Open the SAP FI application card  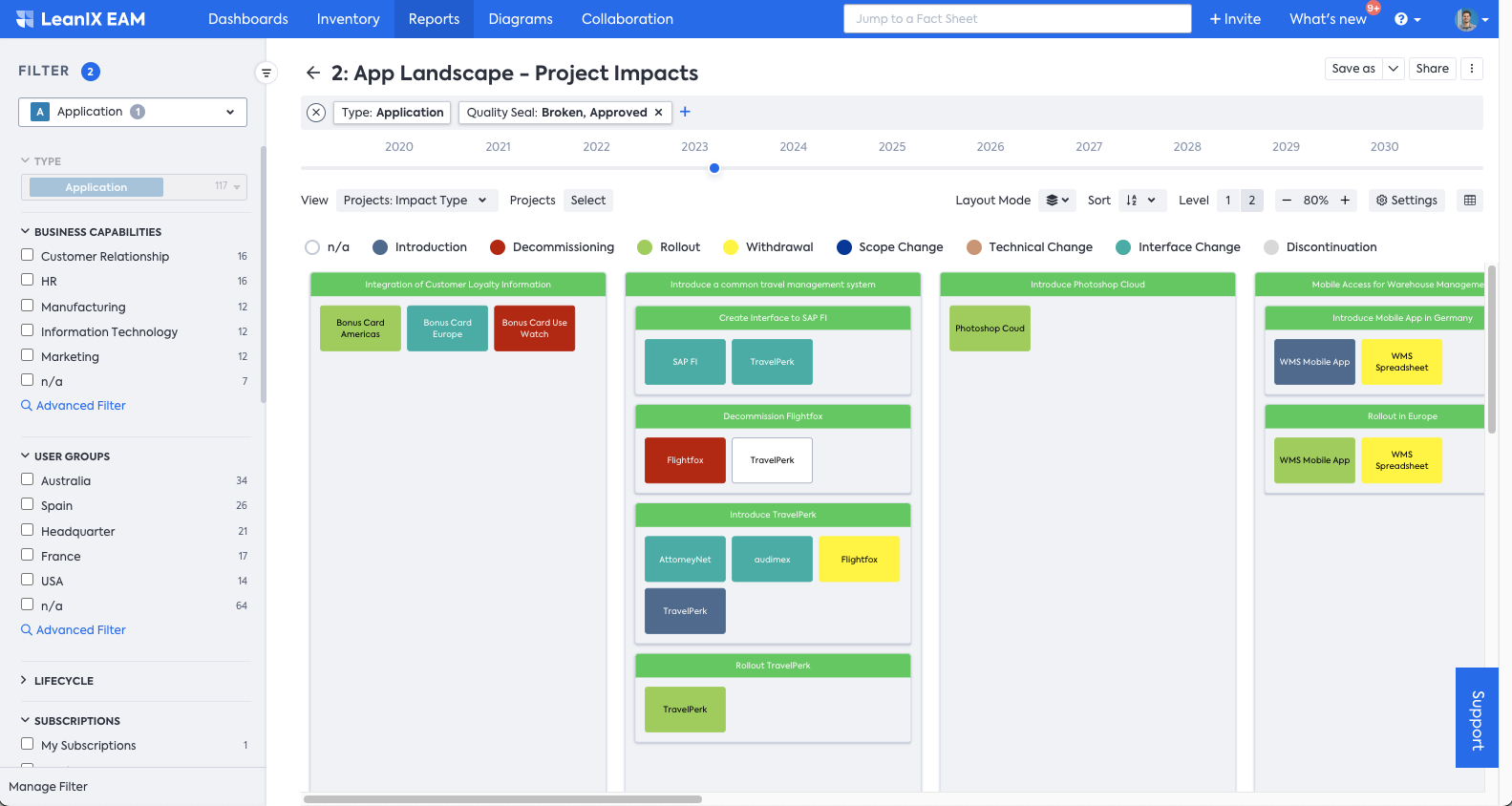(685, 362)
